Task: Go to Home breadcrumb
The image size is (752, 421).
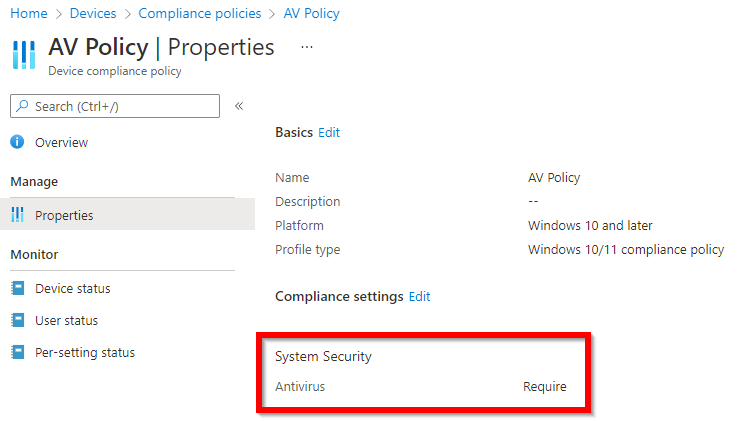Action: click(x=29, y=13)
